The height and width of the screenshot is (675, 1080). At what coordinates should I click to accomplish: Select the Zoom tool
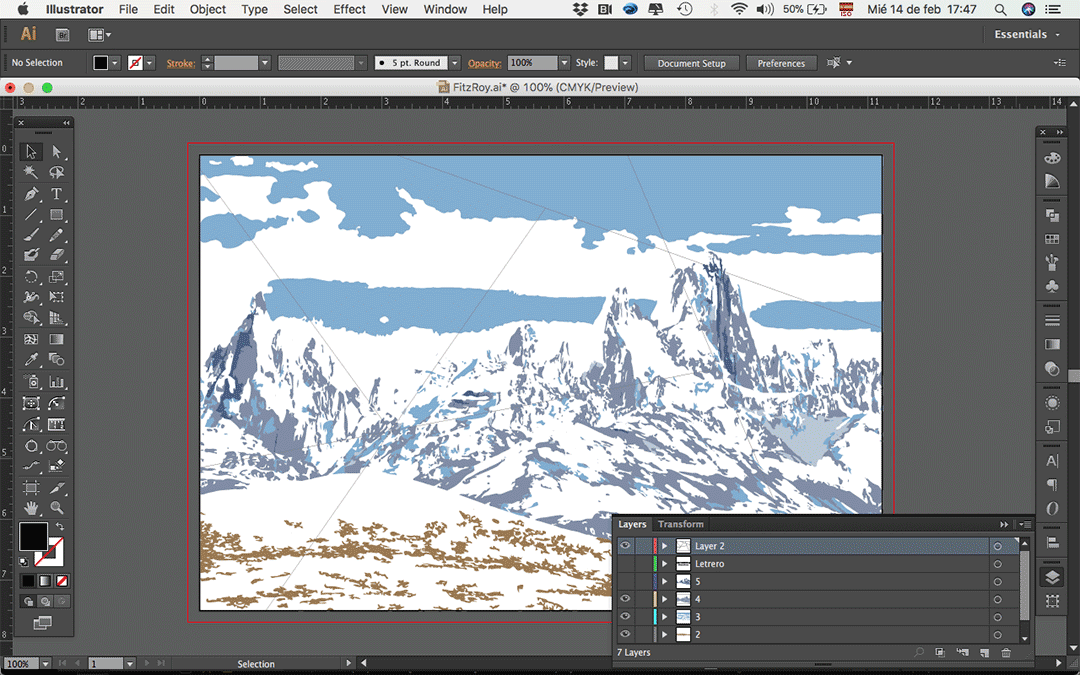click(56, 508)
